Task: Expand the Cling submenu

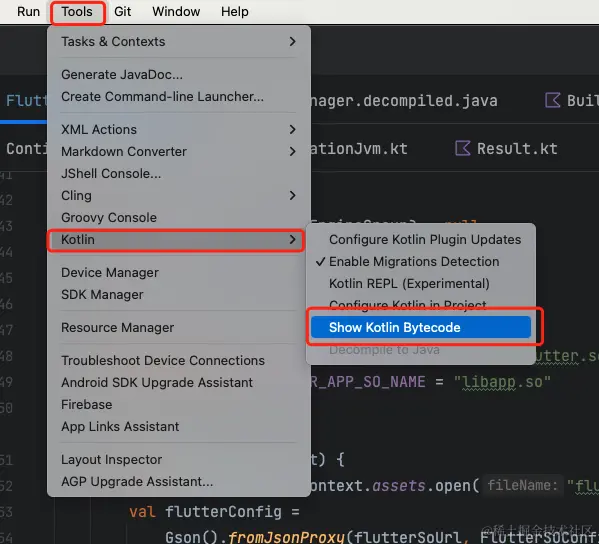Action: (x=179, y=196)
